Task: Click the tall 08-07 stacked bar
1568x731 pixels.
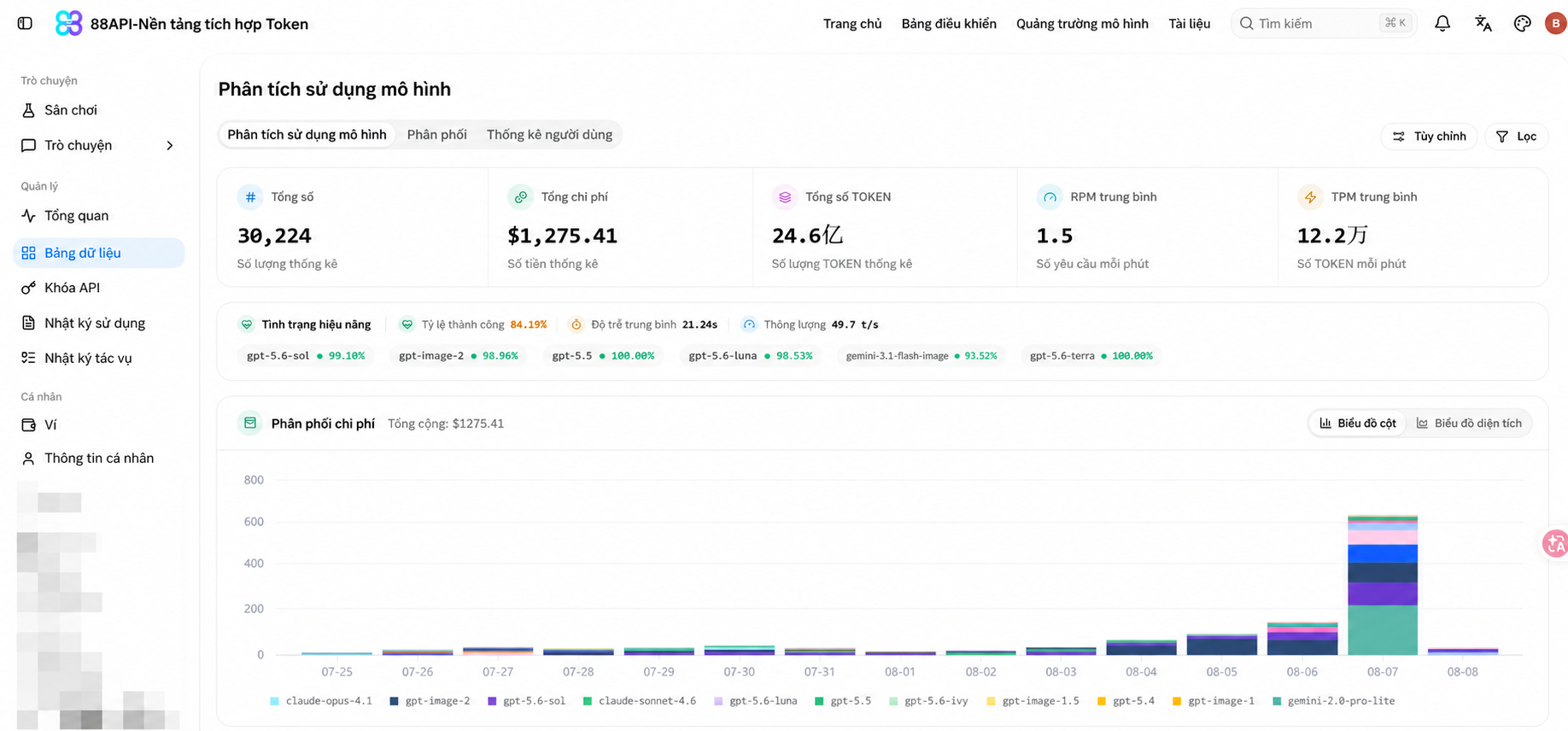Action: 1383,586
